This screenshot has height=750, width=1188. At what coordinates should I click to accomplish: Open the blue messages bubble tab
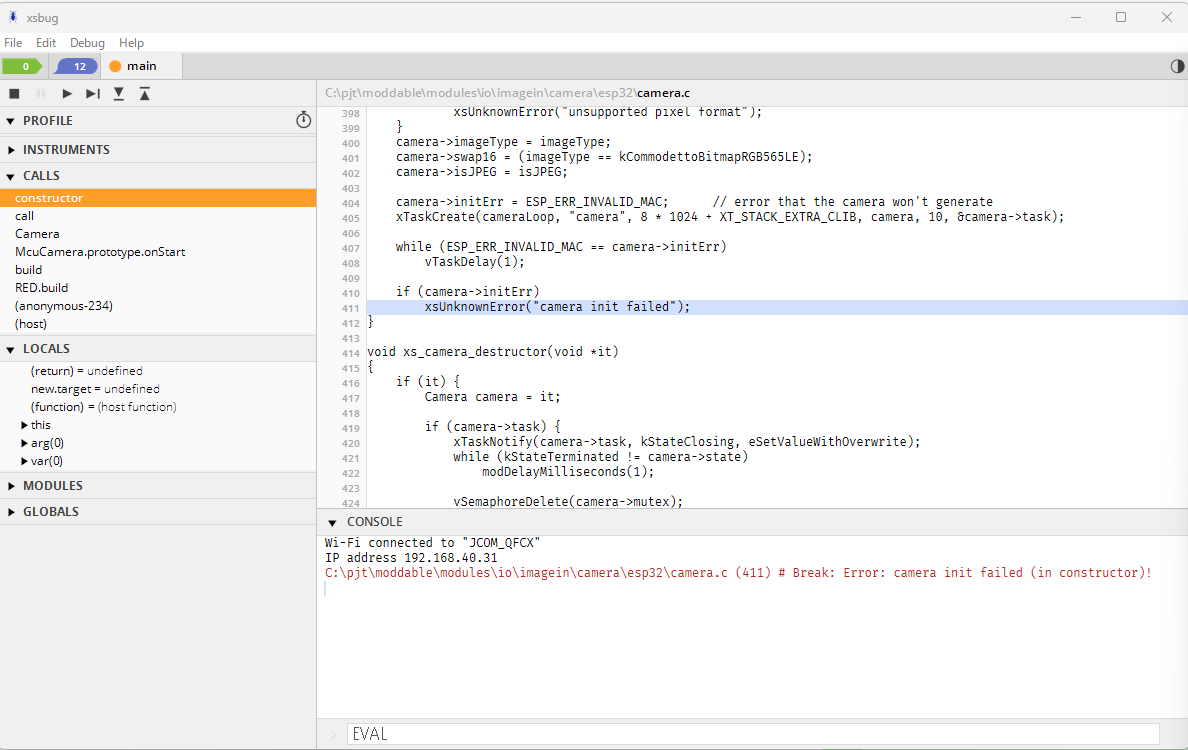pyautogui.click(x=76, y=66)
